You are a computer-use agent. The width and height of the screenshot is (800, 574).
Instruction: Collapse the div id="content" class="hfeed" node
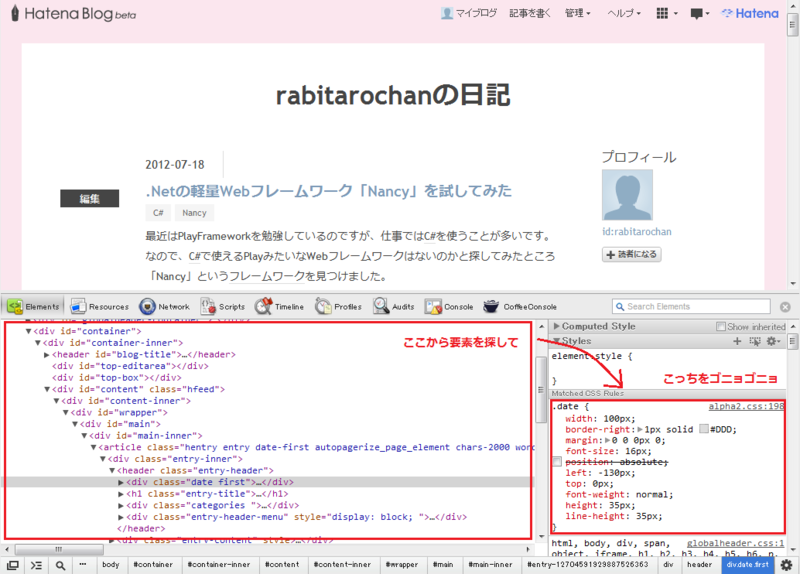pyautogui.click(x=47, y=389)
